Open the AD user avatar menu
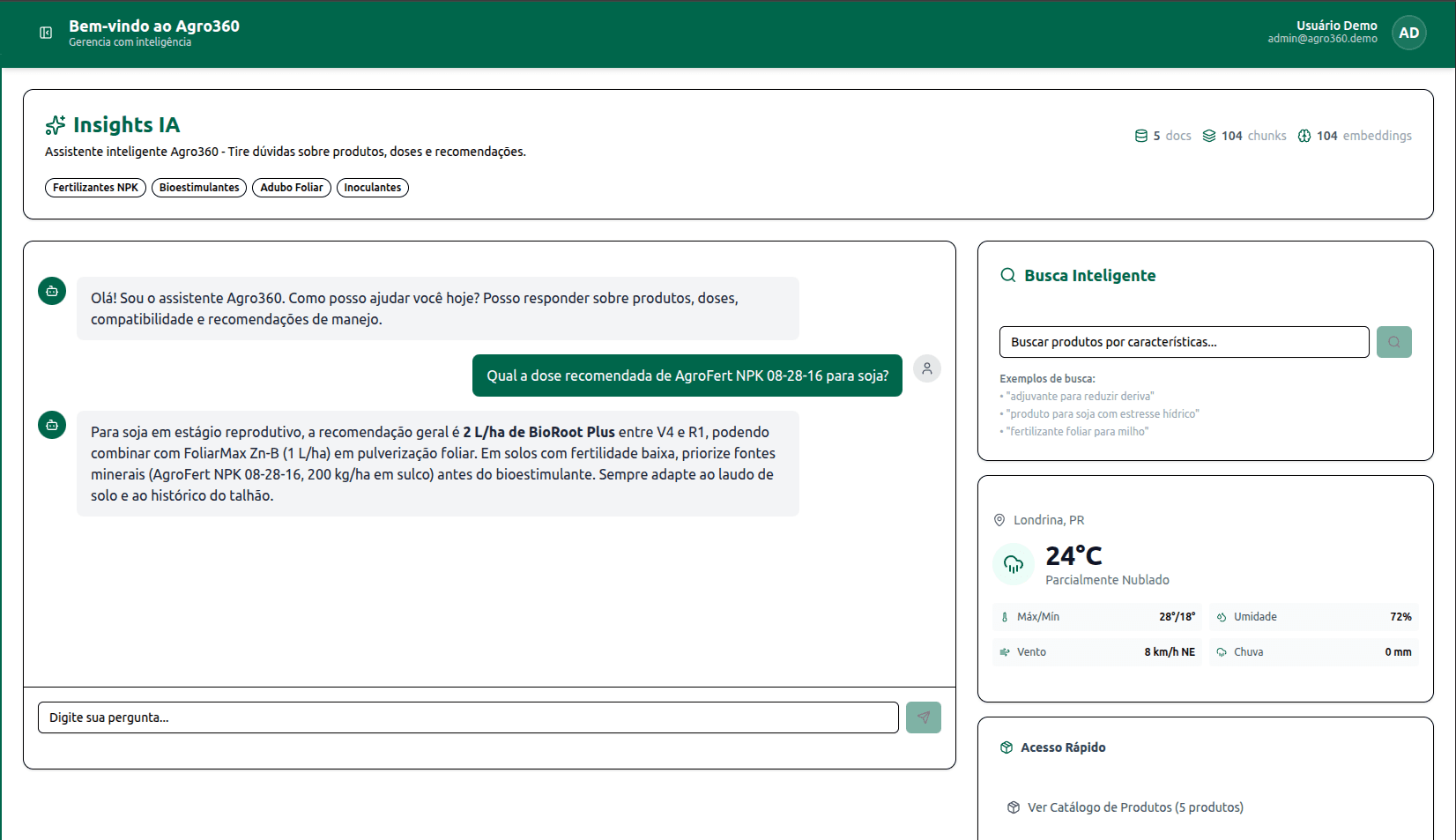Viewport: 1456px width, 840px height. [x=1408, y=33]
